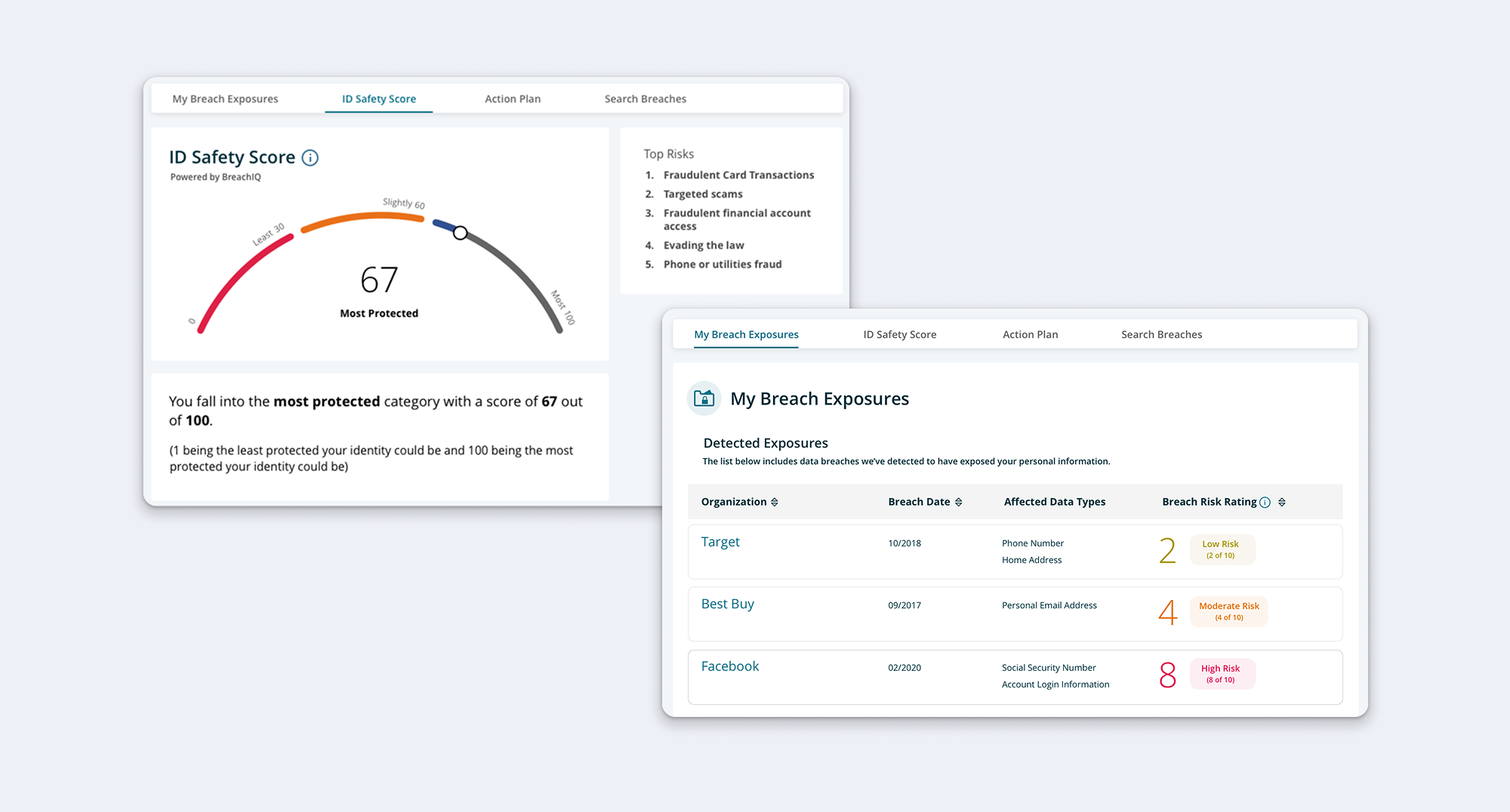Open the Target breach link

tap(720, 542)
